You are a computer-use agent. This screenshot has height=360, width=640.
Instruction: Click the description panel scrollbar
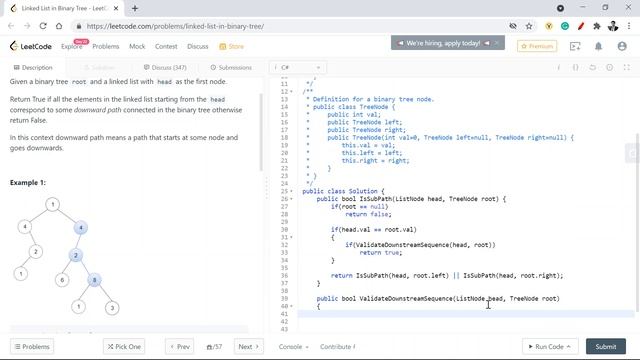261,132
